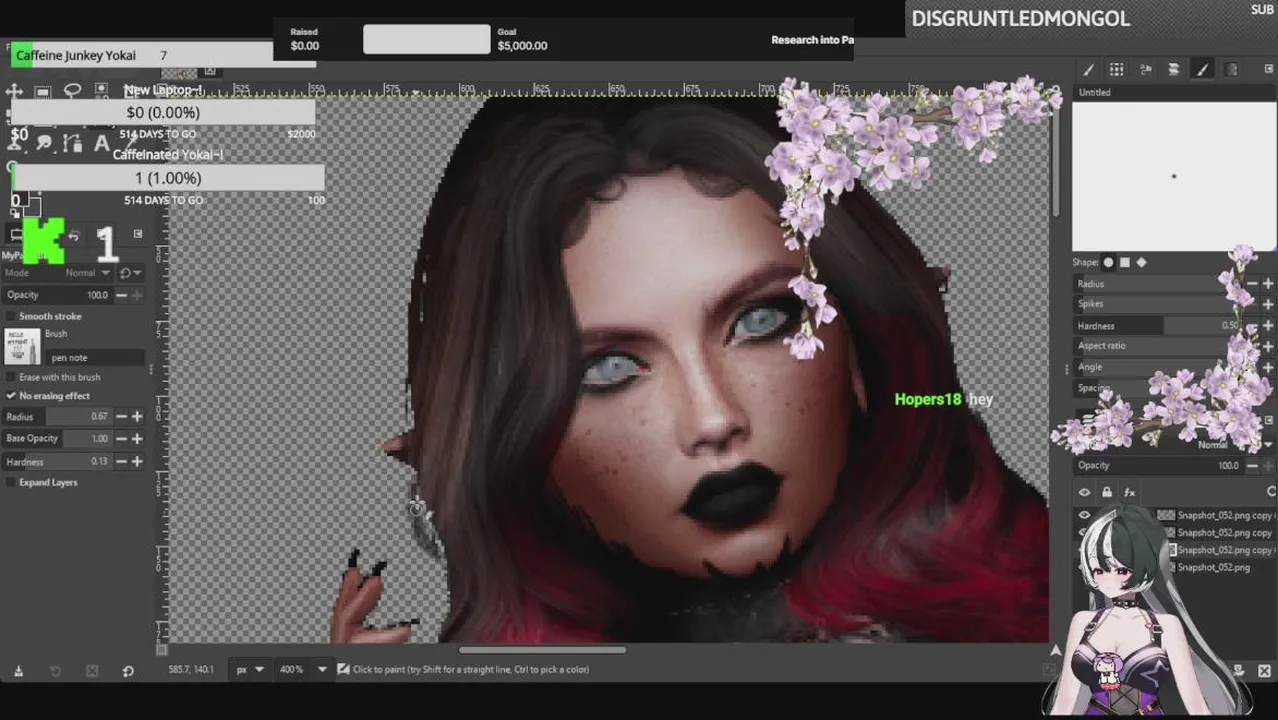Decrease tool Opacity with minus button
The height and width of the screenshot is (720, 1278).
point(122,295)
